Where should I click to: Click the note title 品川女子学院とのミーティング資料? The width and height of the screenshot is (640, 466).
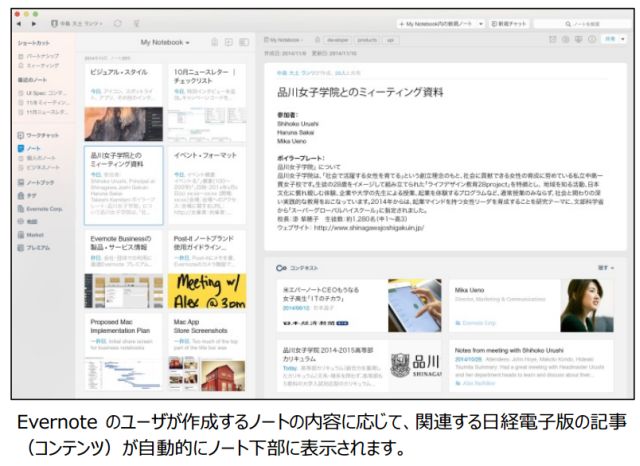click(x=360, y=92)
